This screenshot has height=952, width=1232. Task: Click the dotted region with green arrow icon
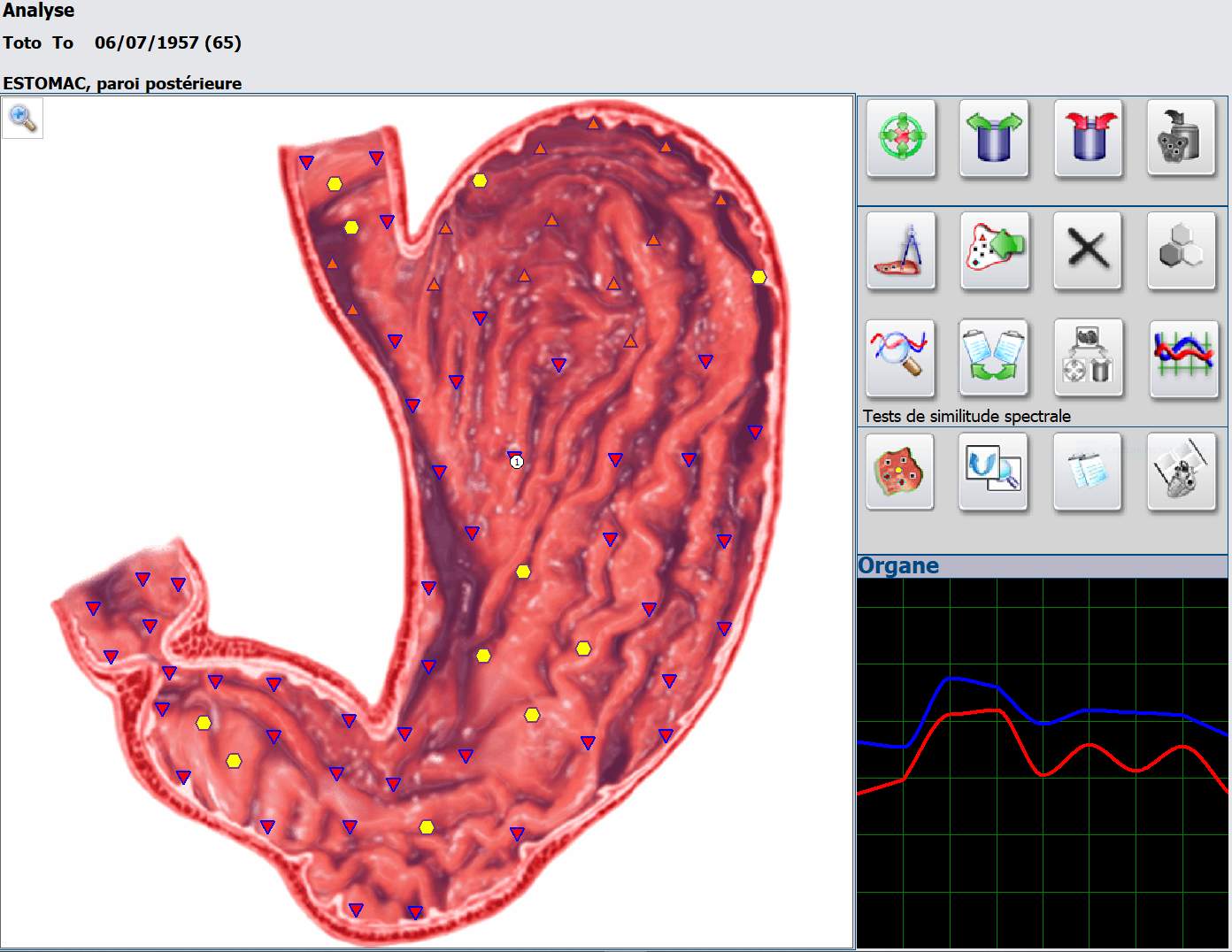[x=995, y=251]
